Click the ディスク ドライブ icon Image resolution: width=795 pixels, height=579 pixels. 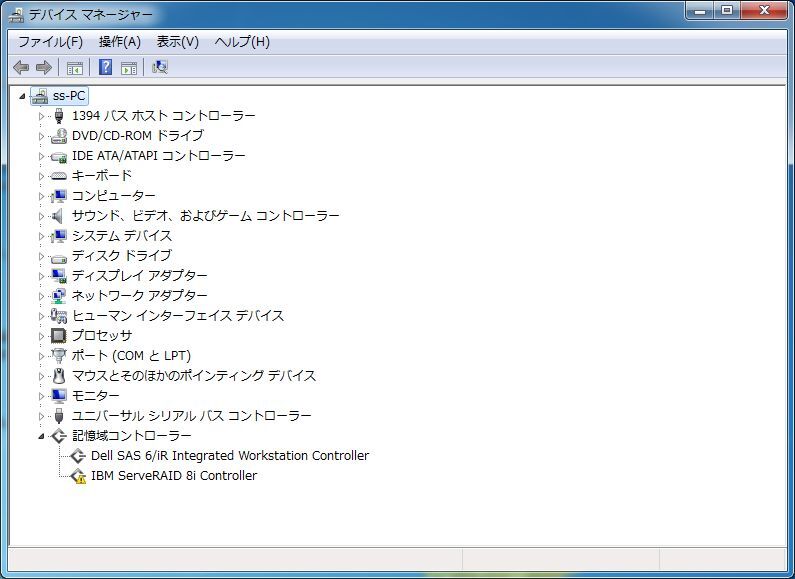pyautogui.click(x=59, y=259)
